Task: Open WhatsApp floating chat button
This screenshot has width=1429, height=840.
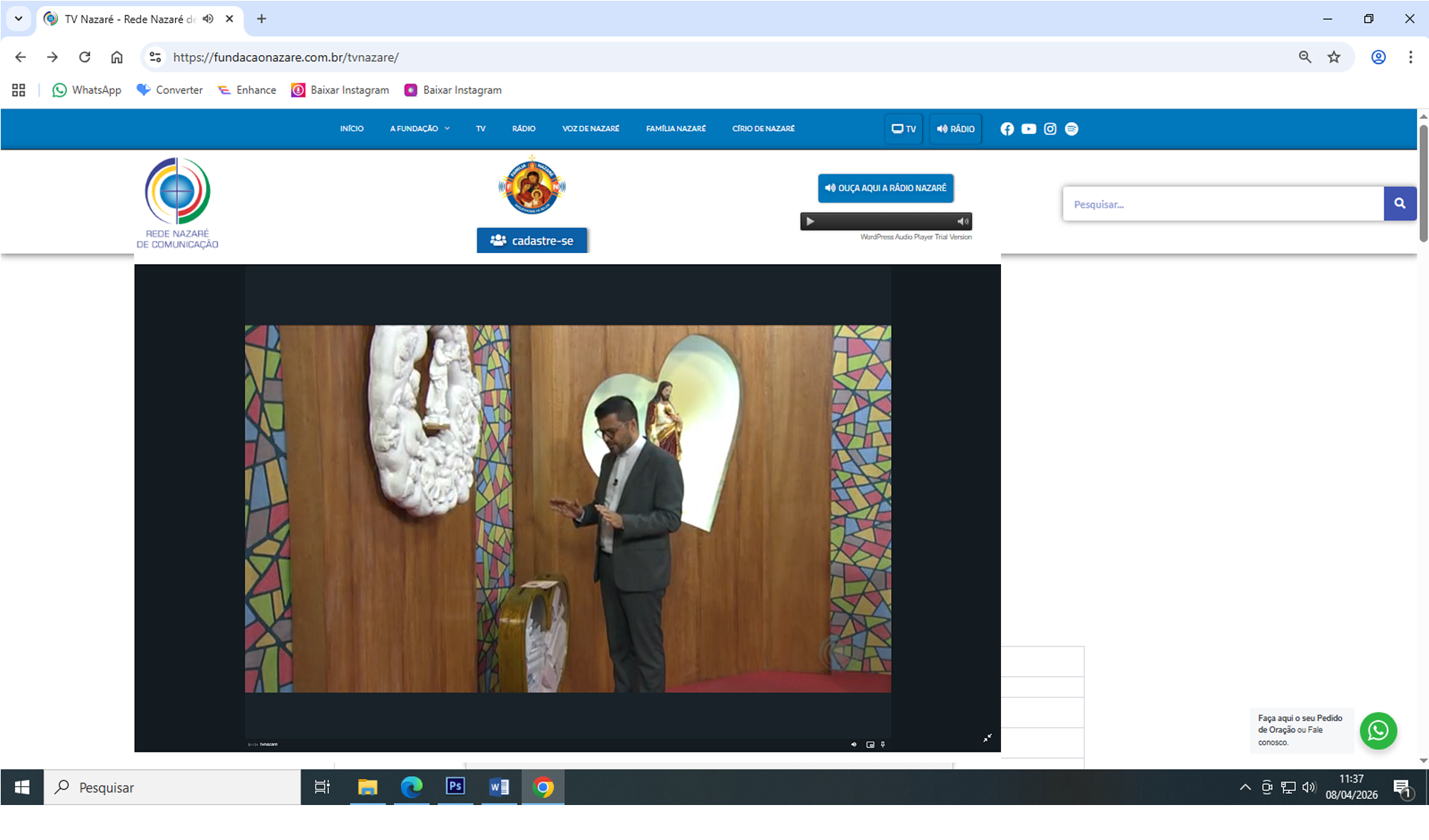Action: tap(1378, 731)
